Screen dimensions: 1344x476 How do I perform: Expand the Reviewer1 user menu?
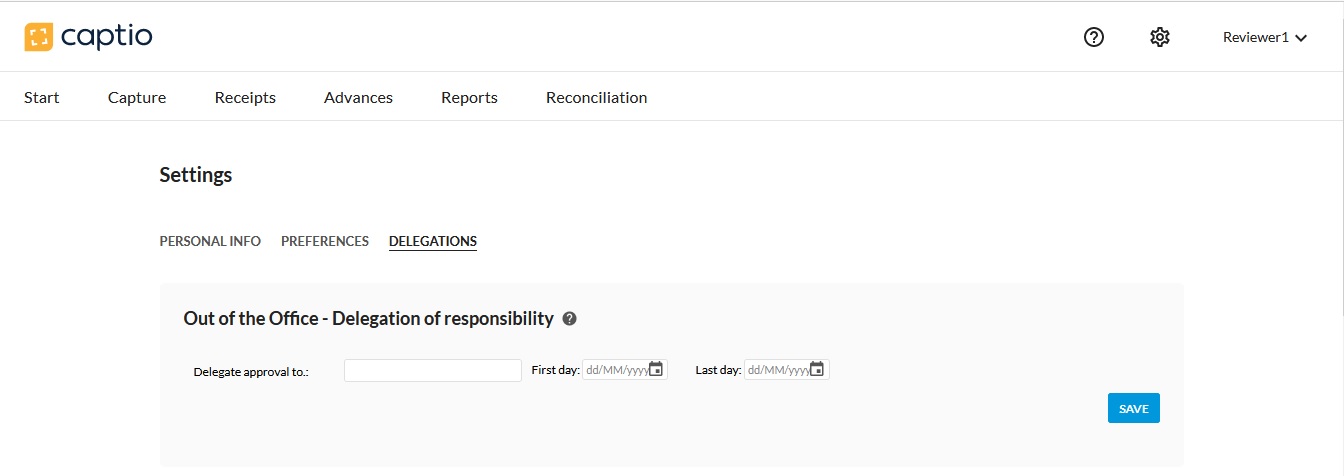(1265, 38)
